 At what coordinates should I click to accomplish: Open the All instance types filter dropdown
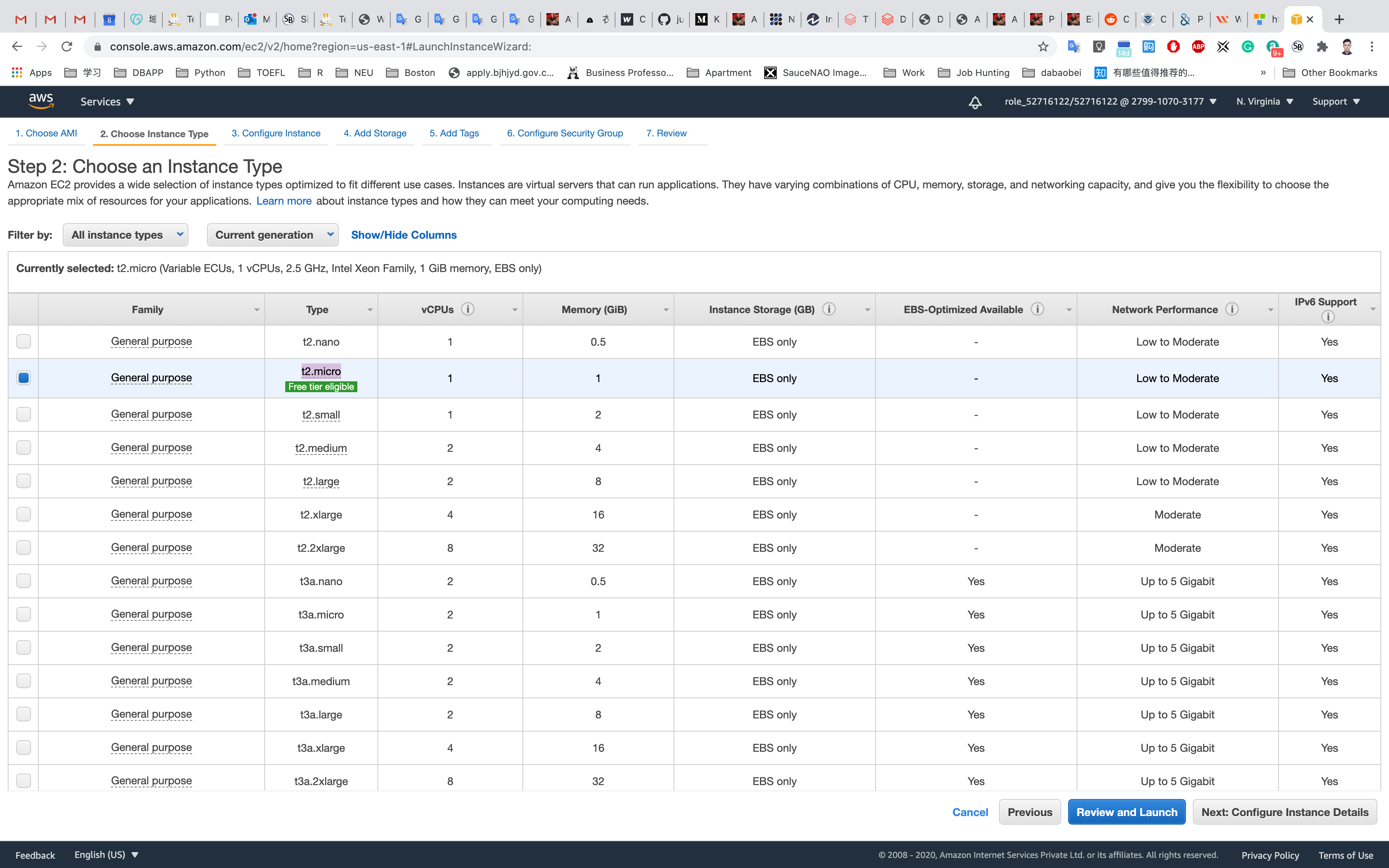[x=126, y=235]
